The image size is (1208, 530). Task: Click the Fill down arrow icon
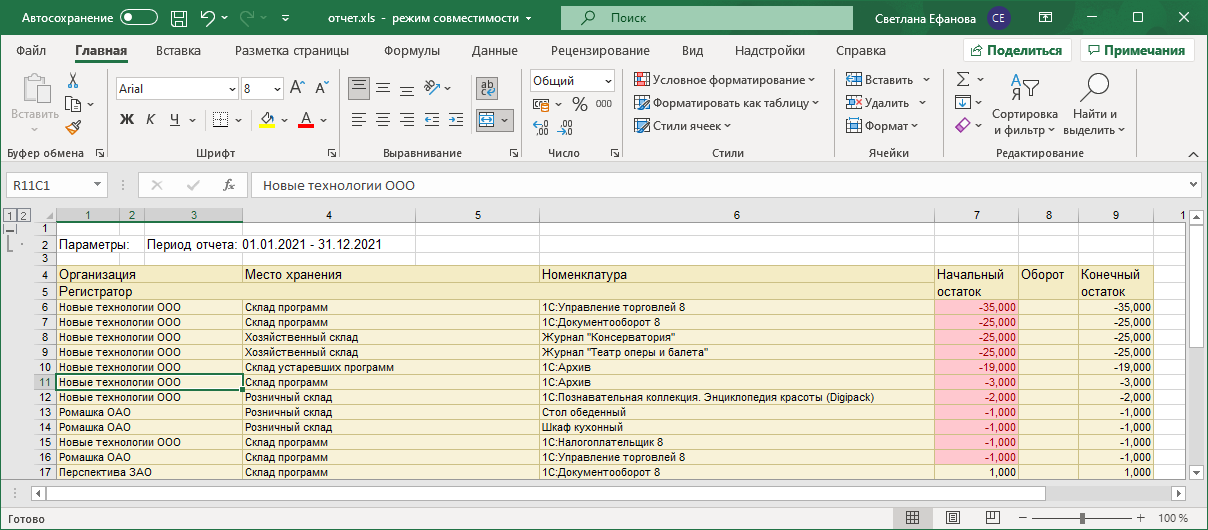962,102
